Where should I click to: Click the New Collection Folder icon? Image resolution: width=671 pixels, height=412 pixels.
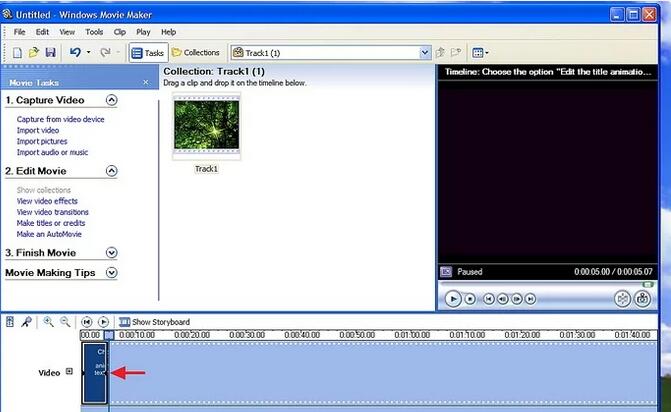pyautogui.click(x=456, y=53)
